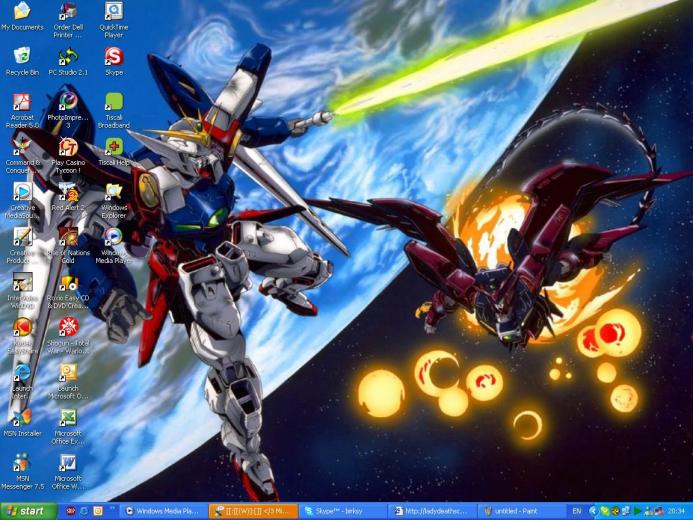
Task: Select the Microsoft Office Word shortcut
Action: [x=68, y=472]
